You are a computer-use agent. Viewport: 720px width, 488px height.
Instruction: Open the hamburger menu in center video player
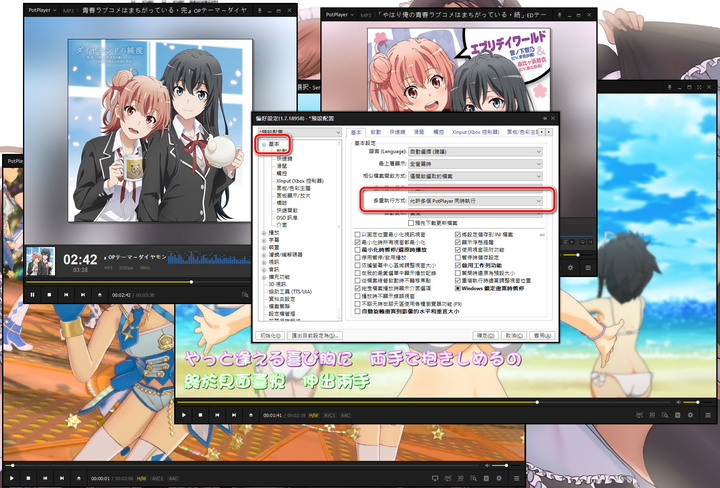[708, 415]
